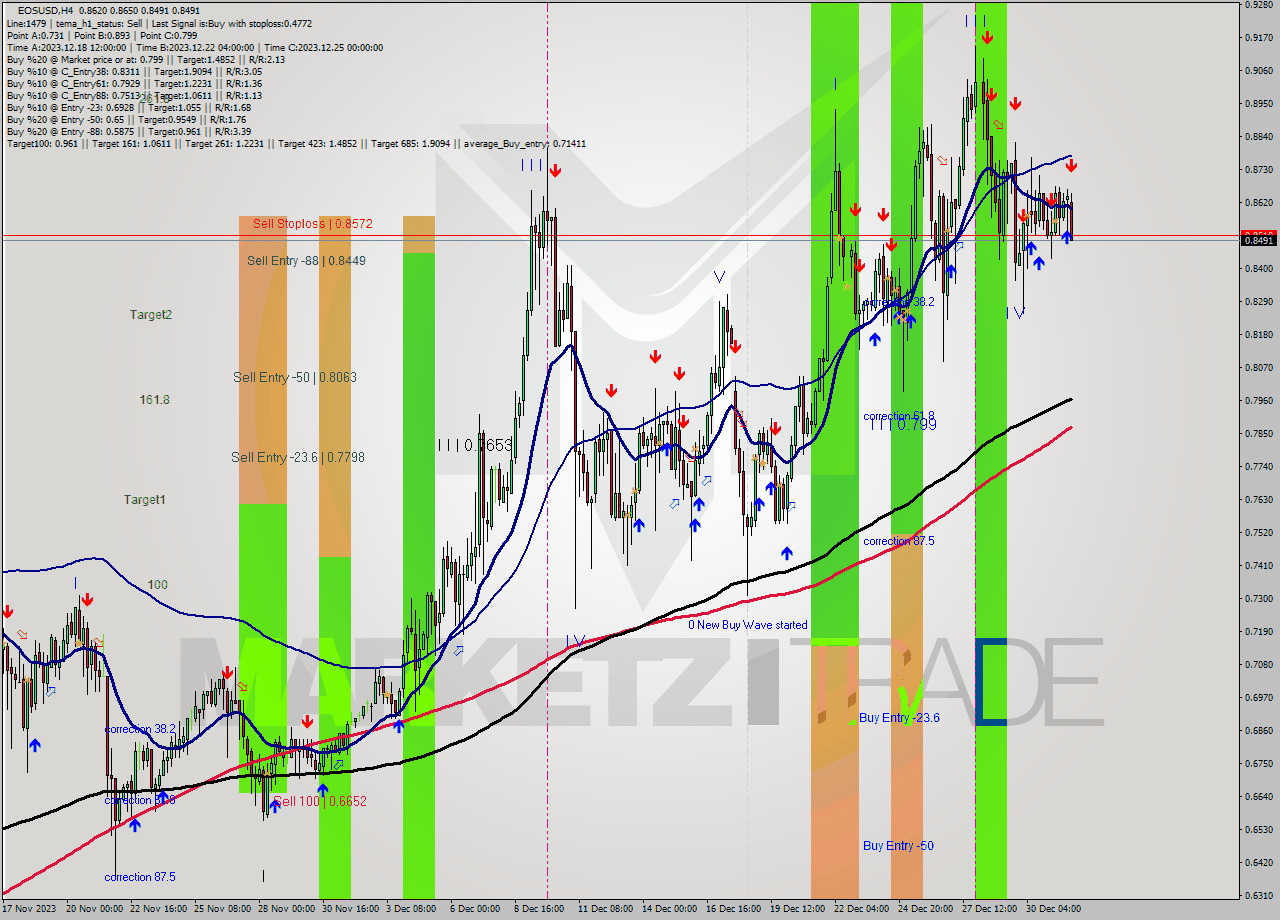Viewport: 1280px width, 920px height.
Task: Select the 0.8840 price axis label
Action: [1258, 137]
